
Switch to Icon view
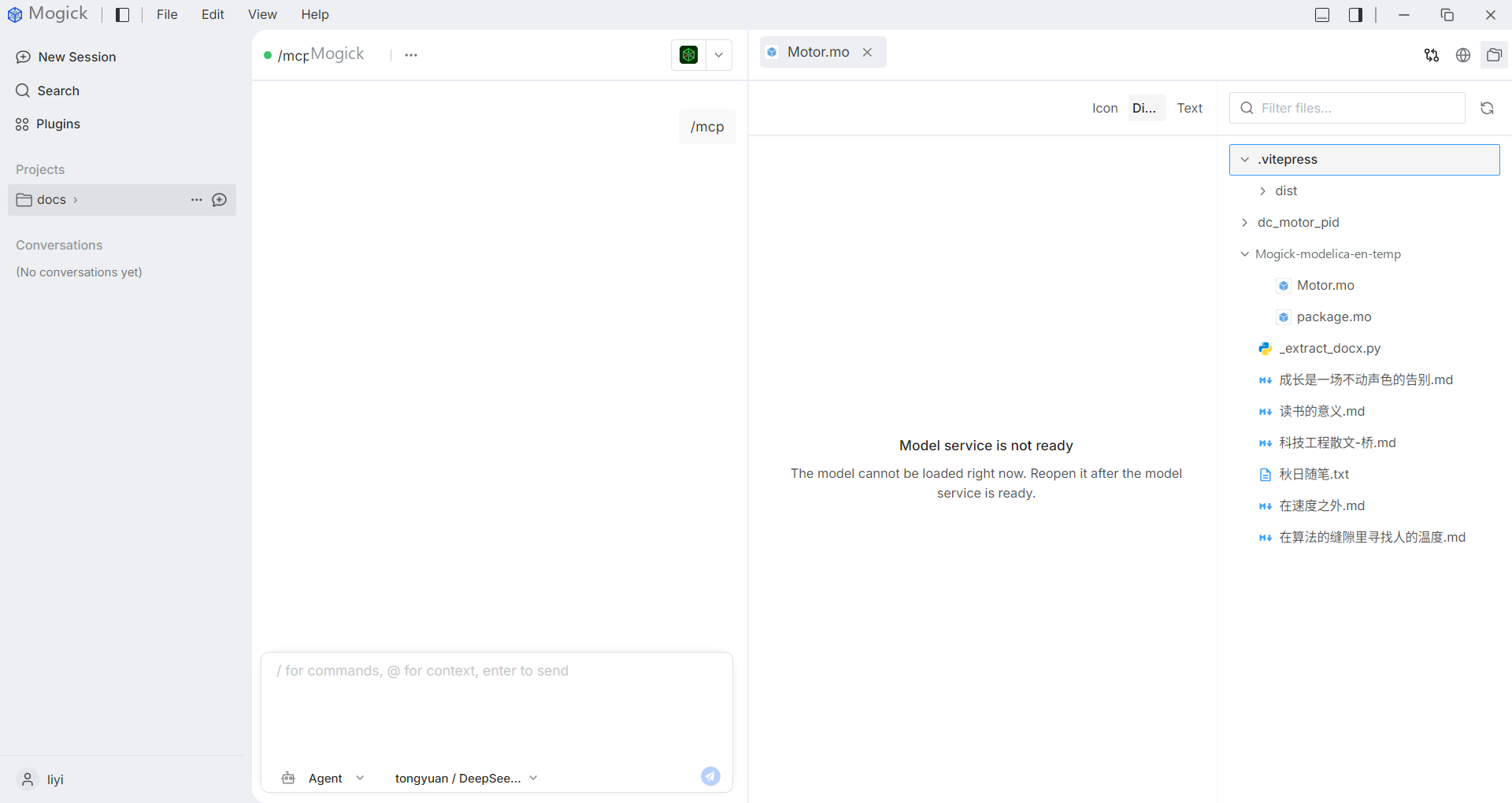1105,108
